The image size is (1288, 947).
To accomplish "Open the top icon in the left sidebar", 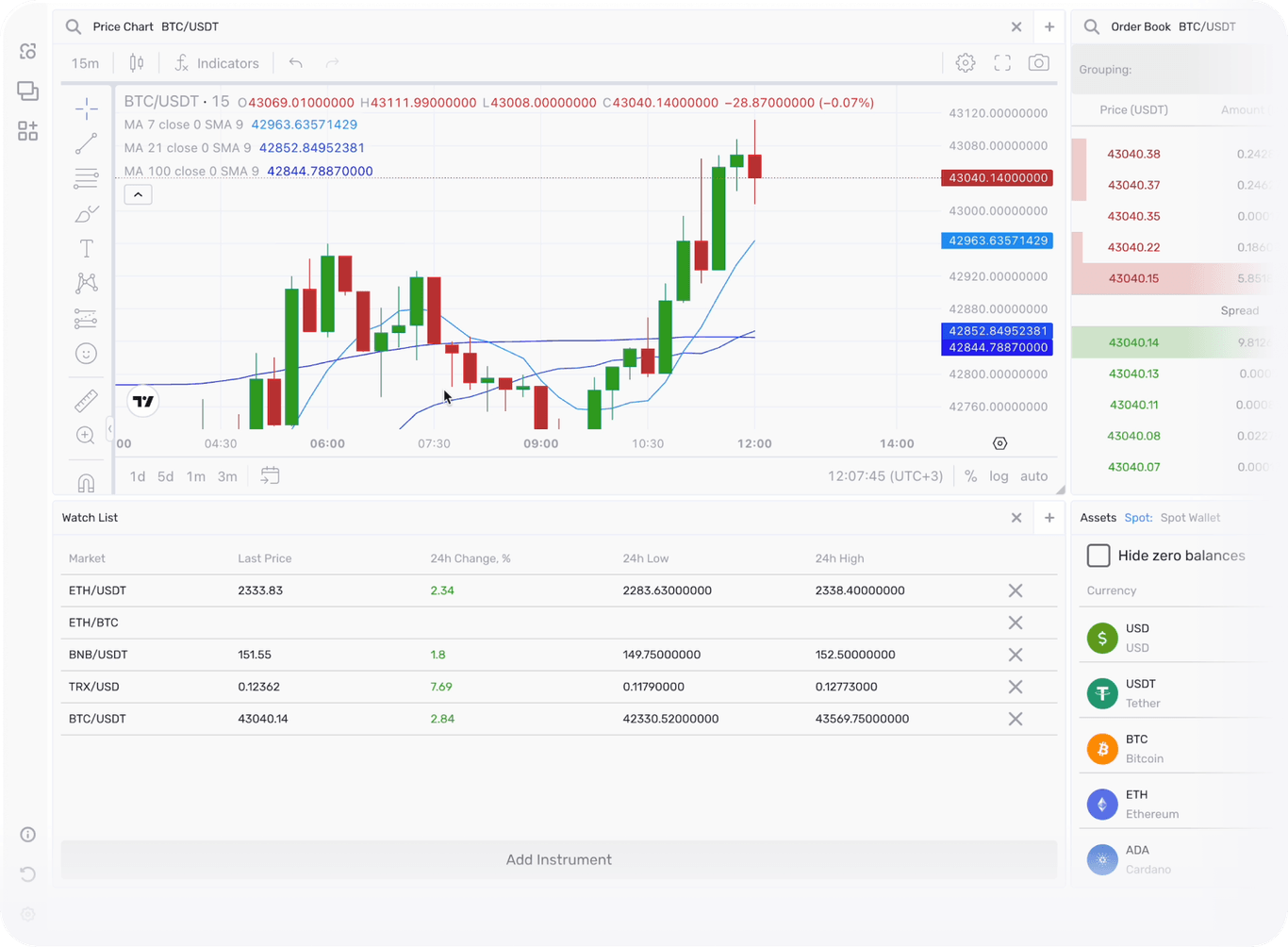I will click(28, 52).
